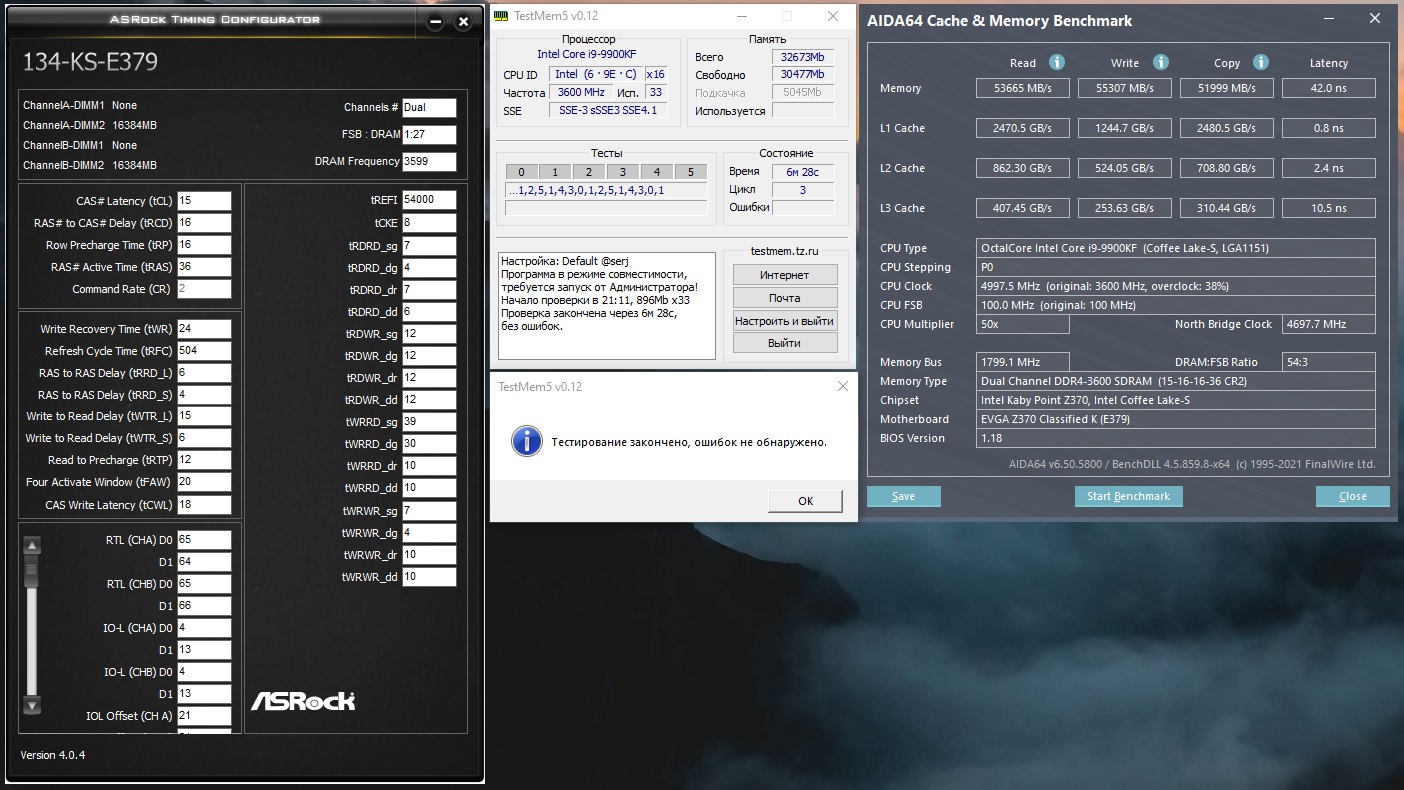
Task: Click L1 Cache Read value 2470.5 GB/s
Action: pos(1023,128)
